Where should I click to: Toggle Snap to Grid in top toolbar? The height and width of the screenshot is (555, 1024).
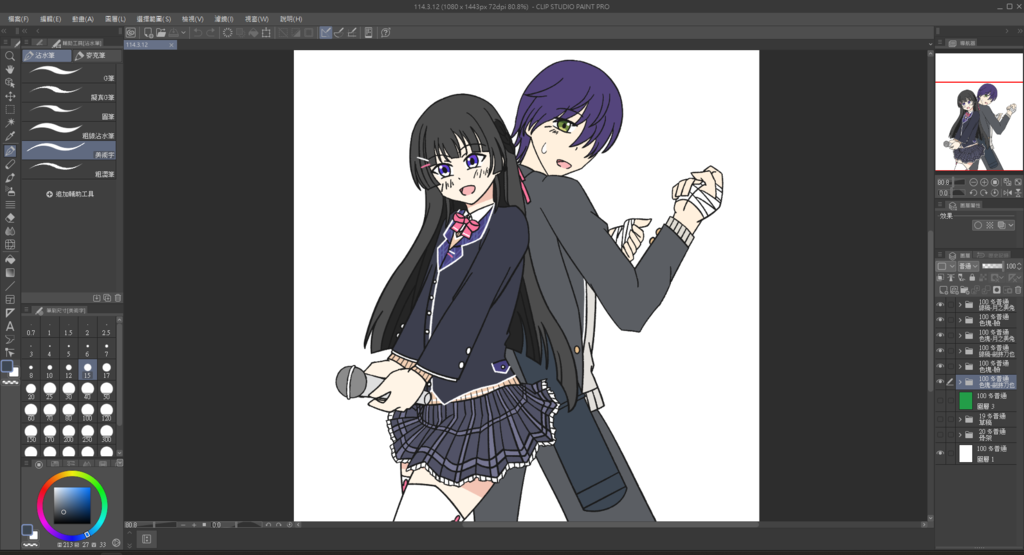pyautogui.click(x=352, y=33)
